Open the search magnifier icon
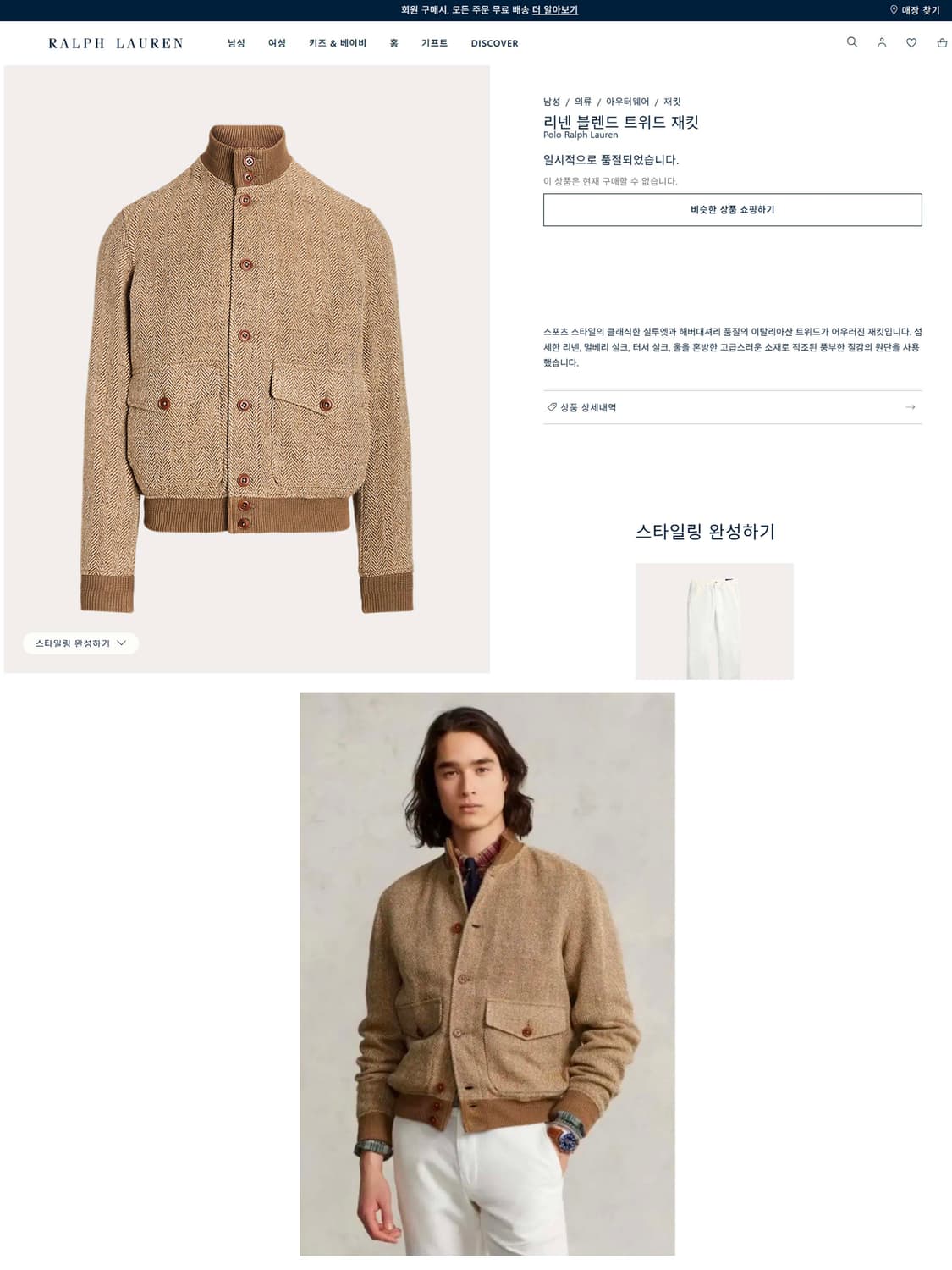 (x=852, y=42)
